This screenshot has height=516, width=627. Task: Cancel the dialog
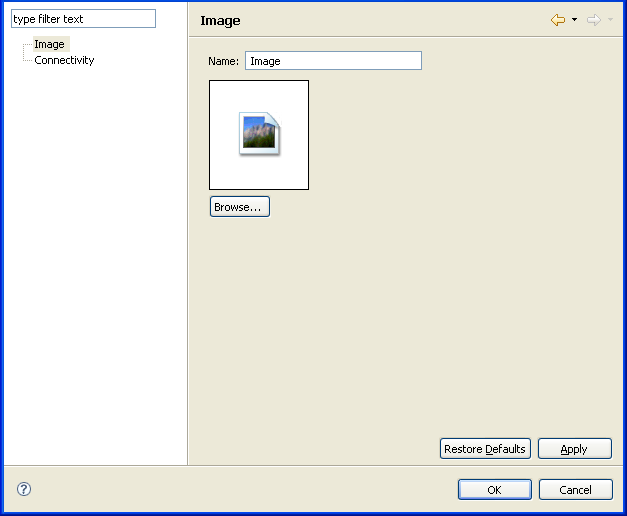575,490
